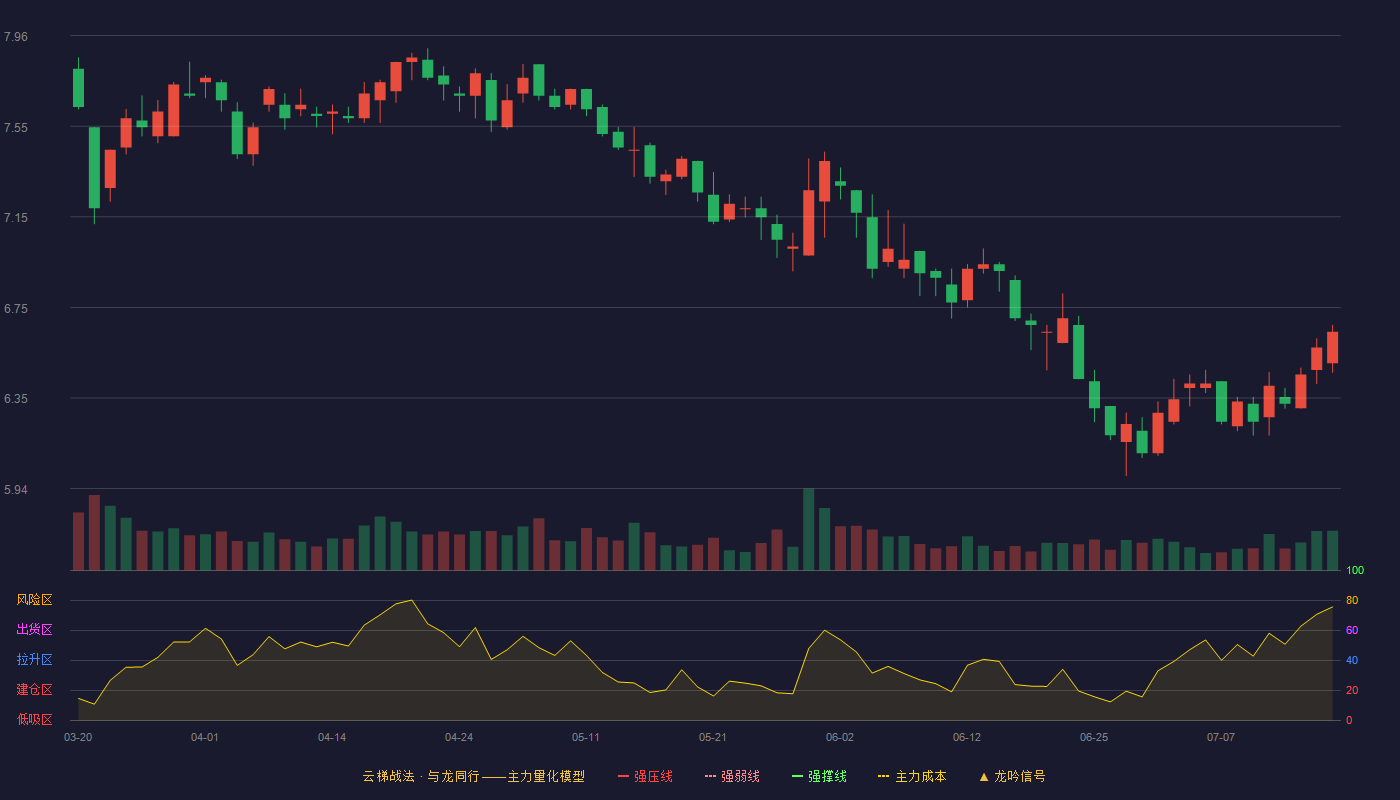Click the magenta 60 indicator axis value
The height and width of the screenshot is (800, 1400).
click(1352, 630)
